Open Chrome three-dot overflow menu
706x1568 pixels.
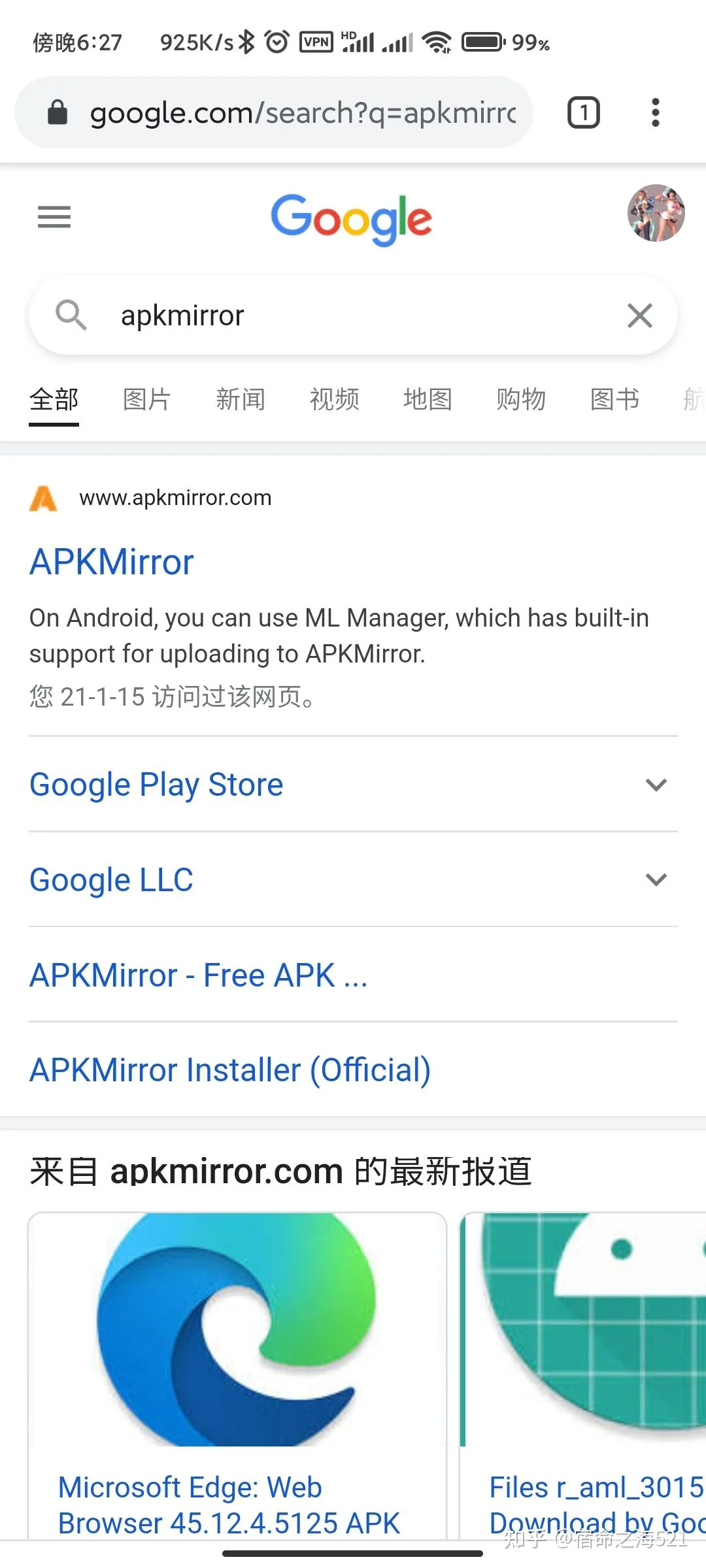(655, 112)
